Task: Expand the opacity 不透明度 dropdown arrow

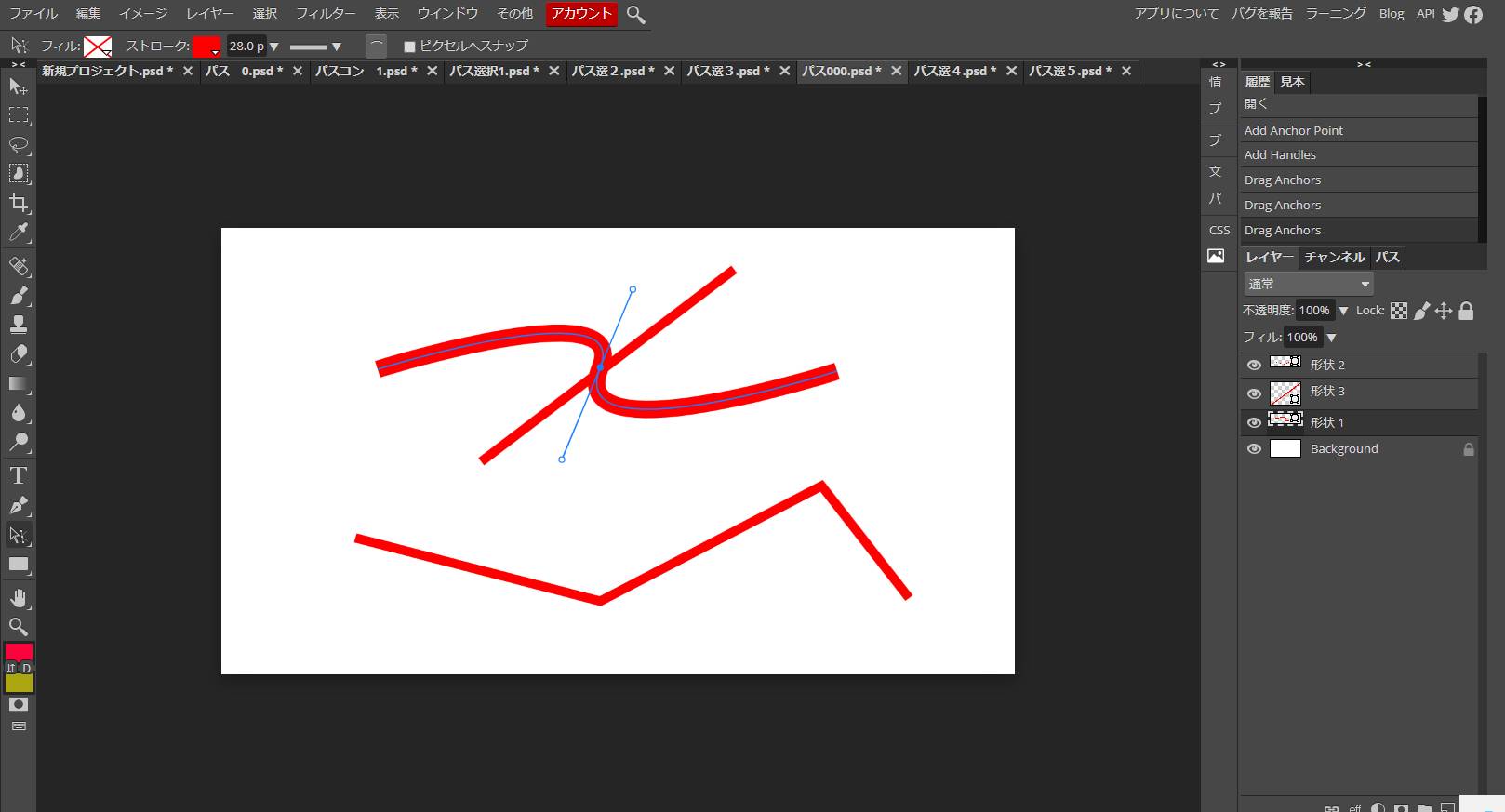Action: (1343, 311)
